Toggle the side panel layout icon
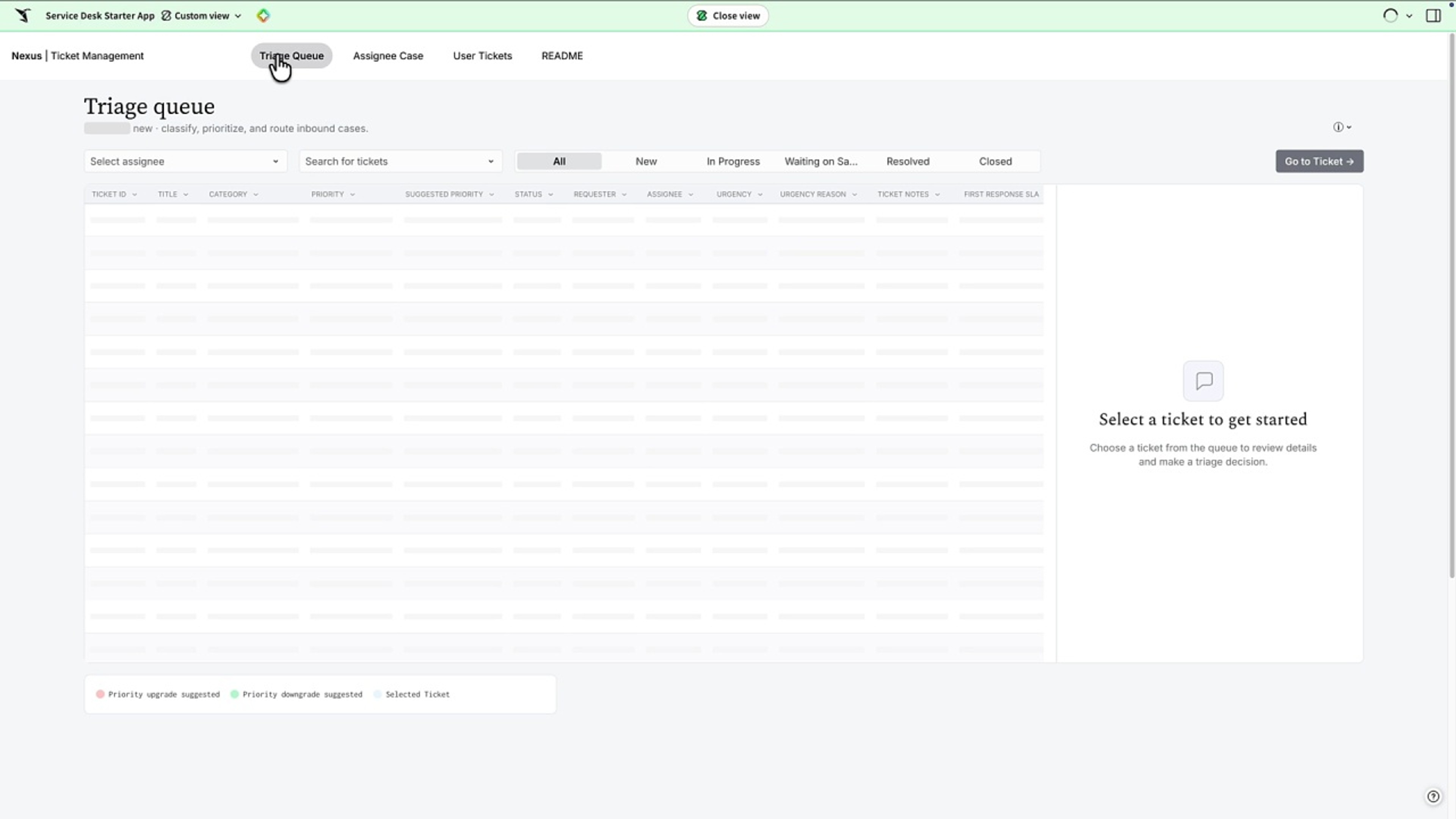 (x=1433, y=16)
